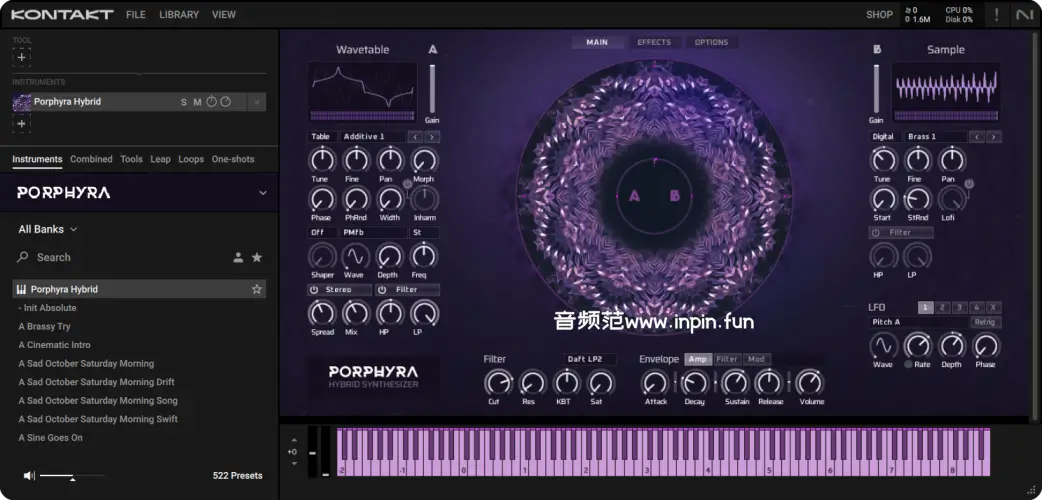This screenshot has height=500, width=1042.
Task: Open the All Banks dropdown
Action: 47,229
